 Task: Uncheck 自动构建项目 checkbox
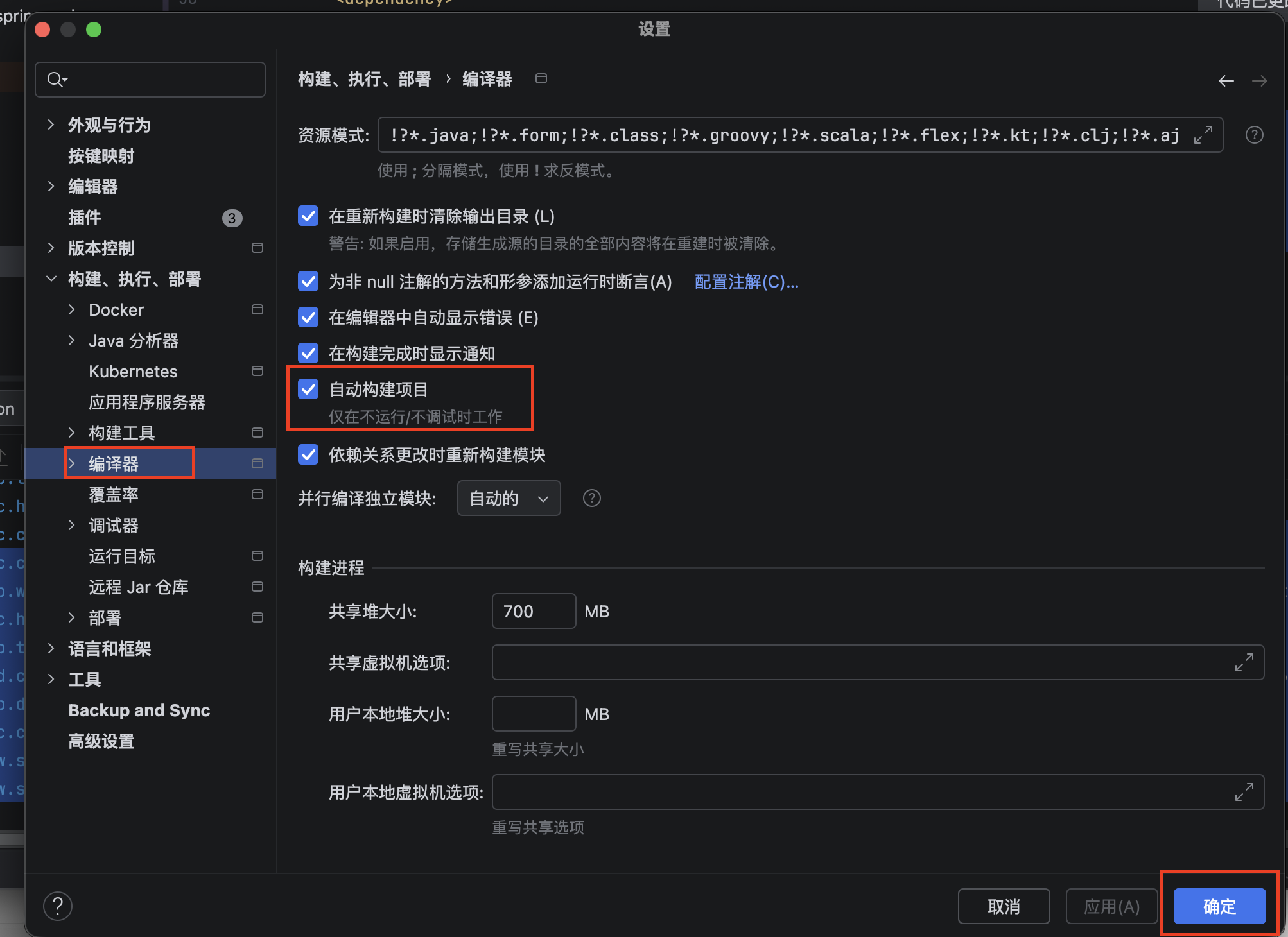point(308,389)
